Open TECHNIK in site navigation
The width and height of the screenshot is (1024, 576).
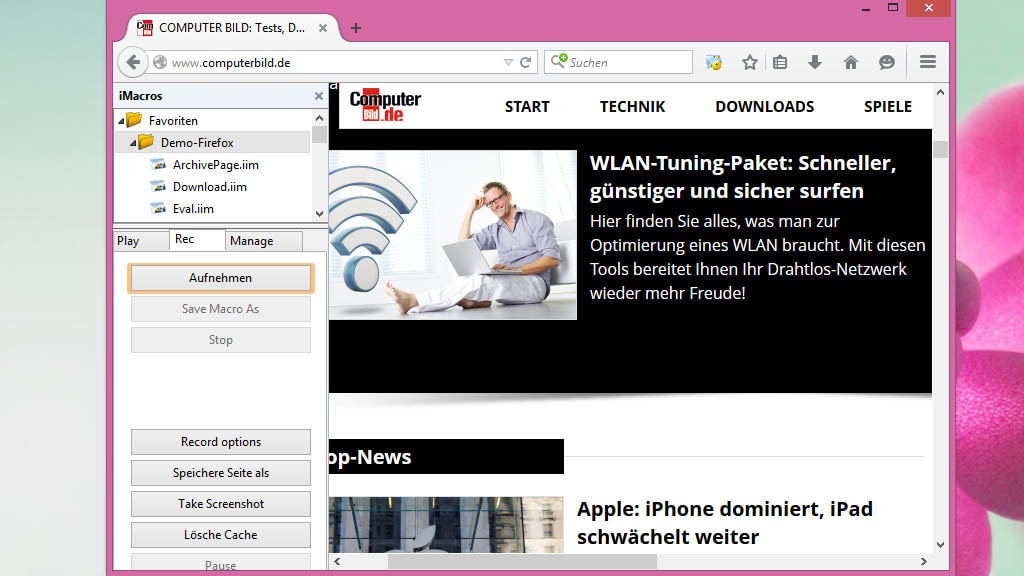[x=632, y=106]
